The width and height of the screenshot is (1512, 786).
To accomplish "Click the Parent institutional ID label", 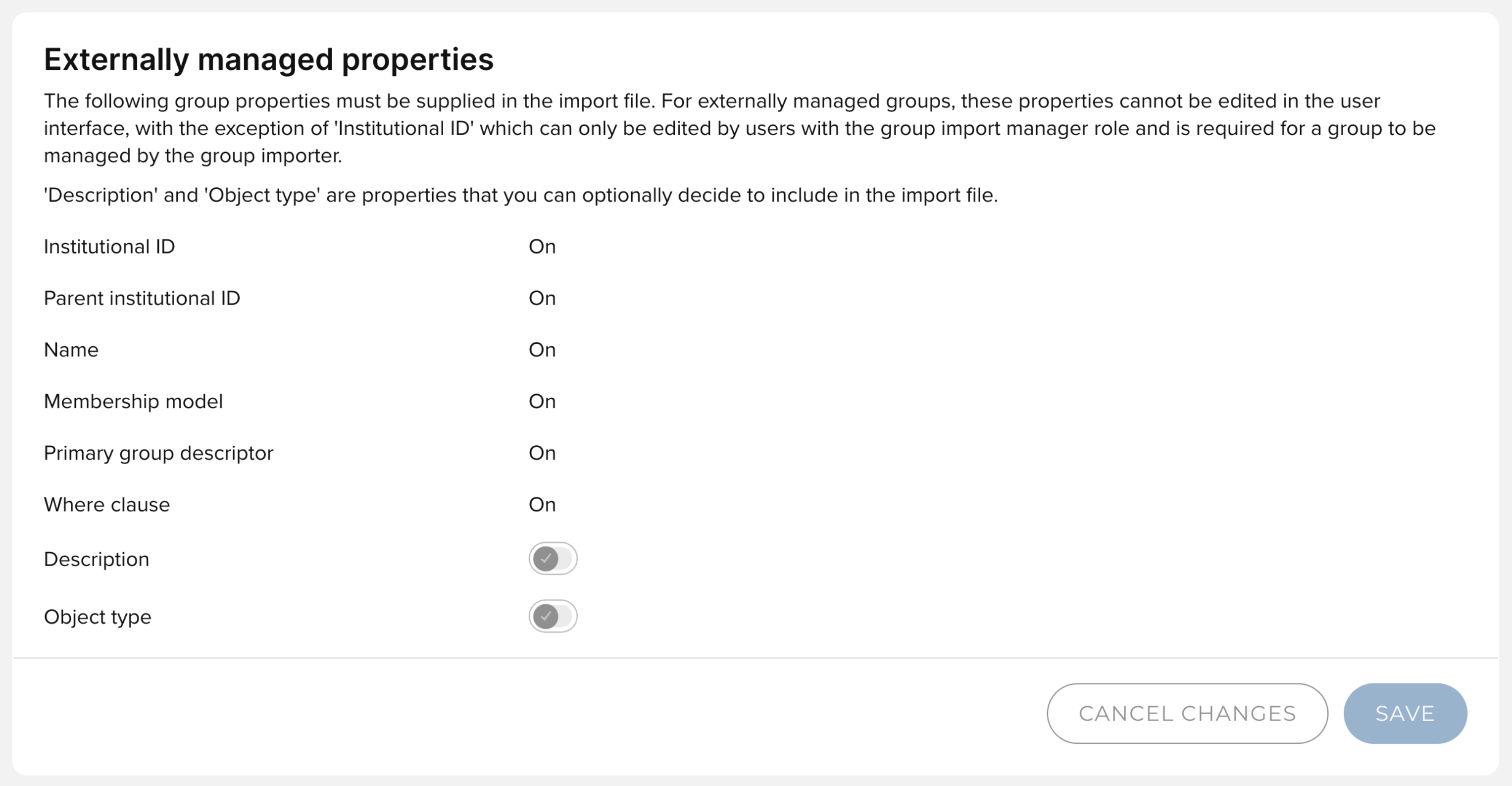I will pyautogui.click(x=142, y=298).
